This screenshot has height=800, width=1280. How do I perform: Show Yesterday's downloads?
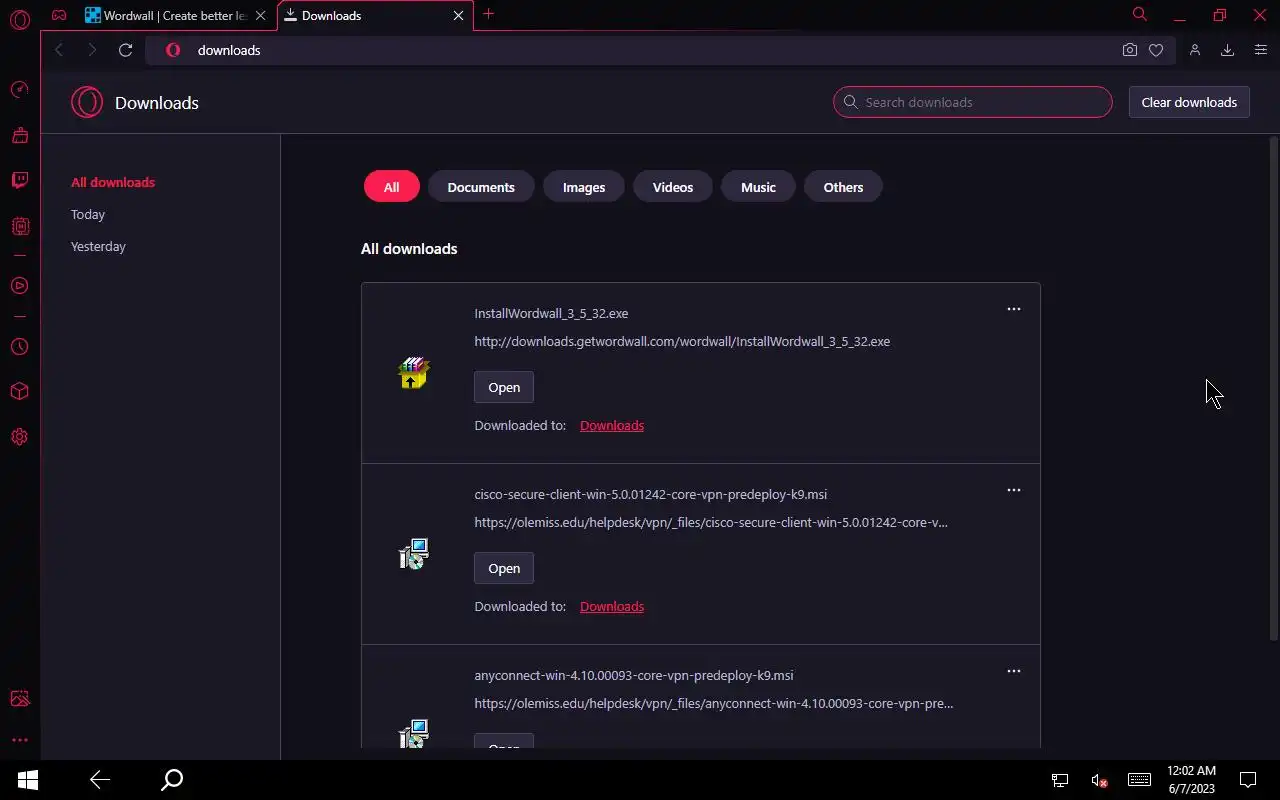98,246
